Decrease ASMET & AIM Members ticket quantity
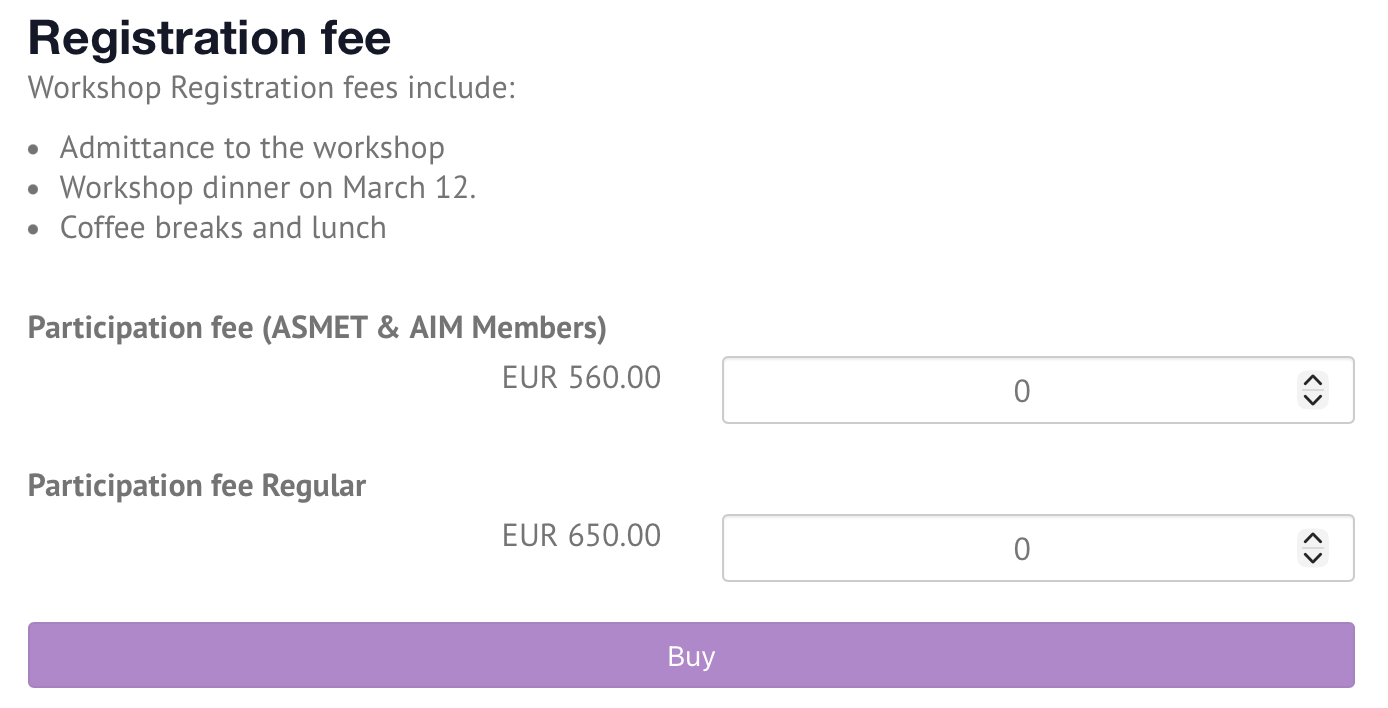Screen dimensions: 1388x708 click(x=1312, y=400)
